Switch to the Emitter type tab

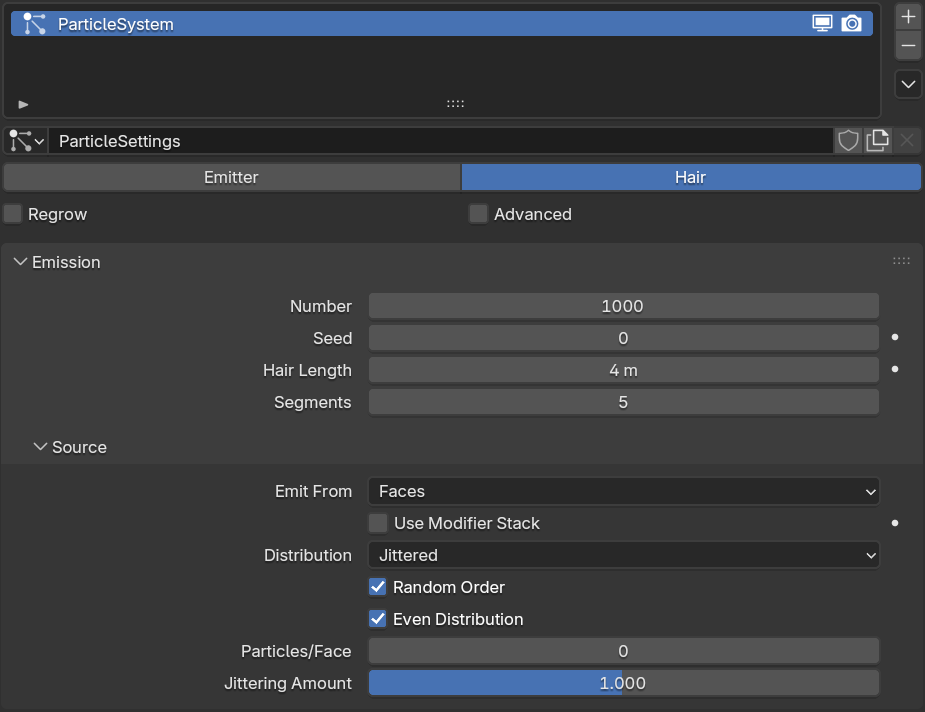(232, 178)
